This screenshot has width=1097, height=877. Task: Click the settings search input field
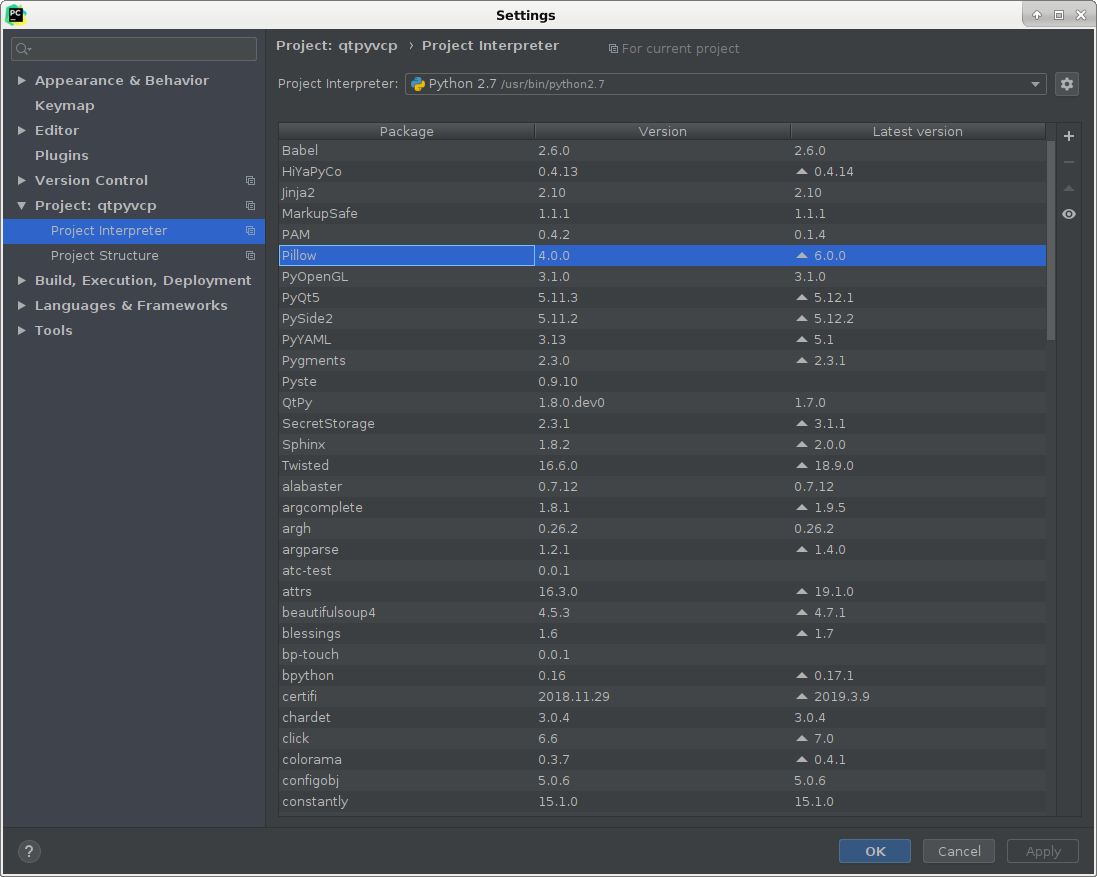(x=134, y=48)
